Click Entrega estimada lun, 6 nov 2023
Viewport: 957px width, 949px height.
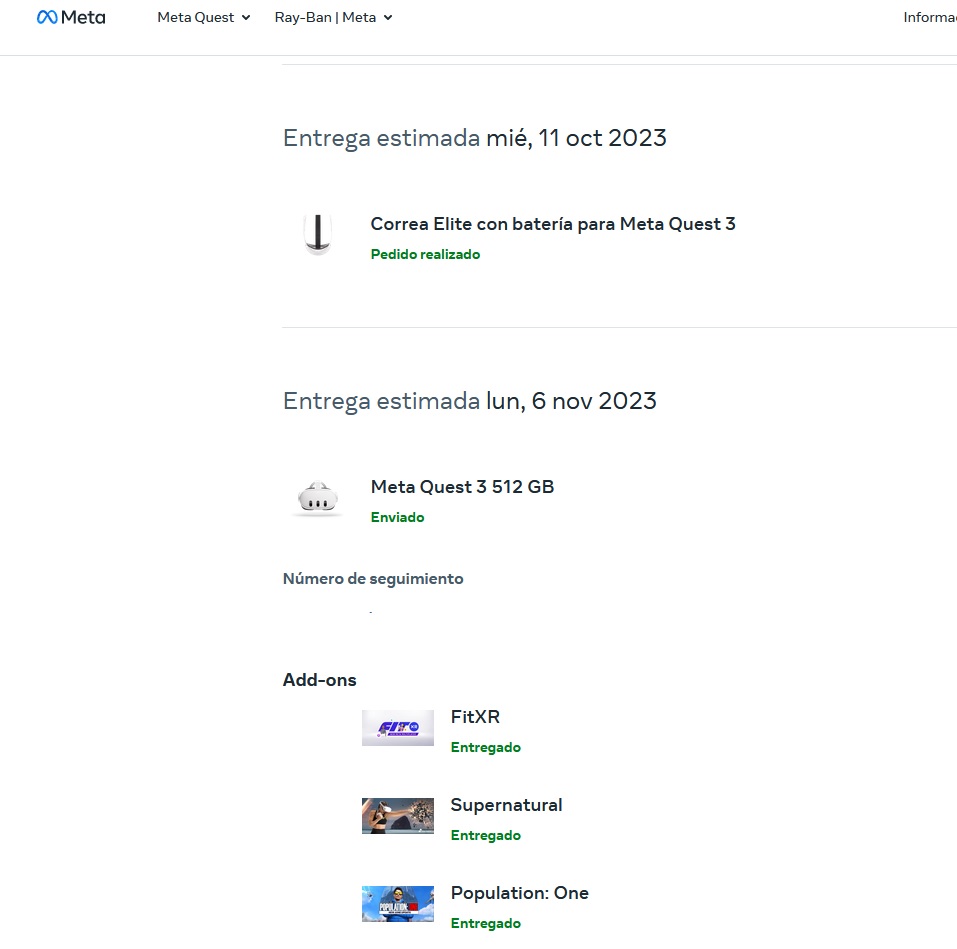pyautogui.click(x=470, y=401)
